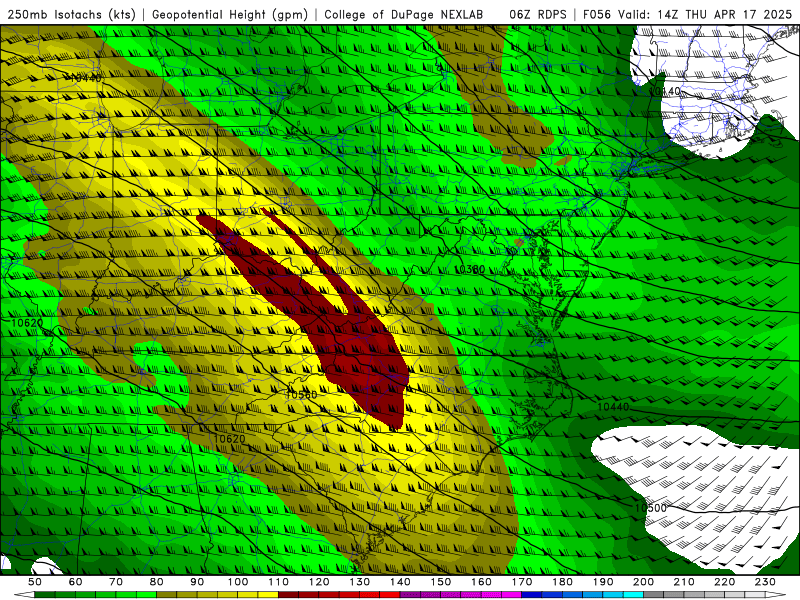Click the 50 label on the colorbar
Screen dimensions: 800x600
click(35, 582)
